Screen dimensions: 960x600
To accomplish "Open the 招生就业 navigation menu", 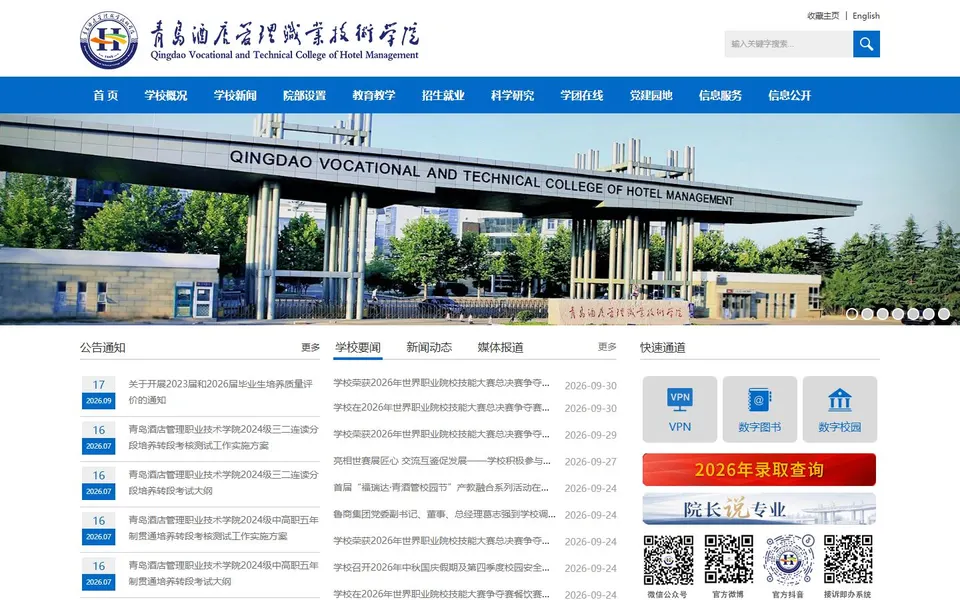I will [x=443, y=96].
